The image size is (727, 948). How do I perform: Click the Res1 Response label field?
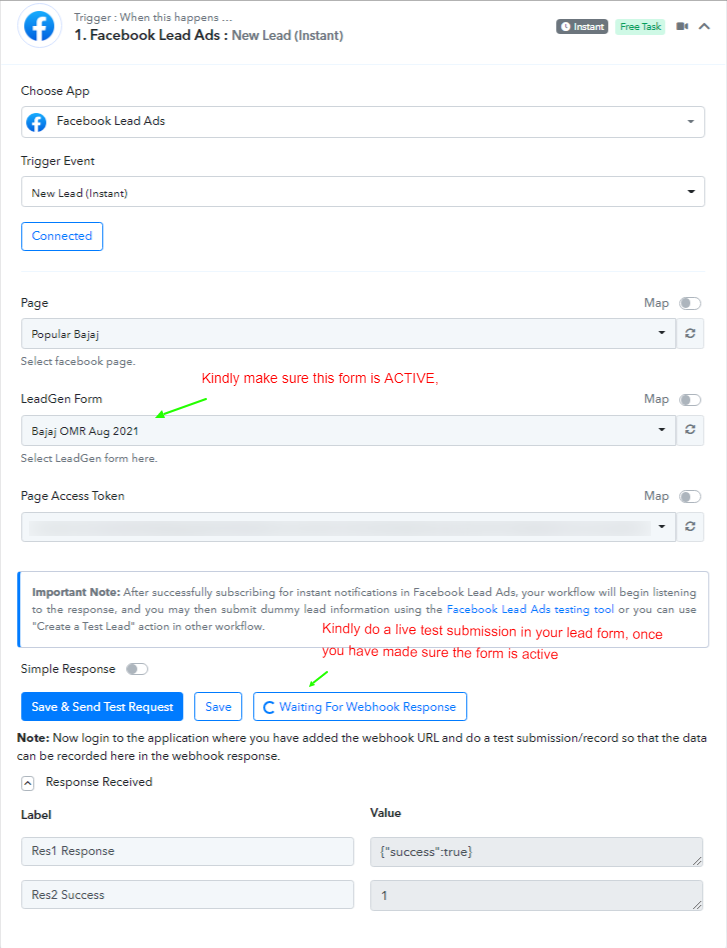[187, 851]
